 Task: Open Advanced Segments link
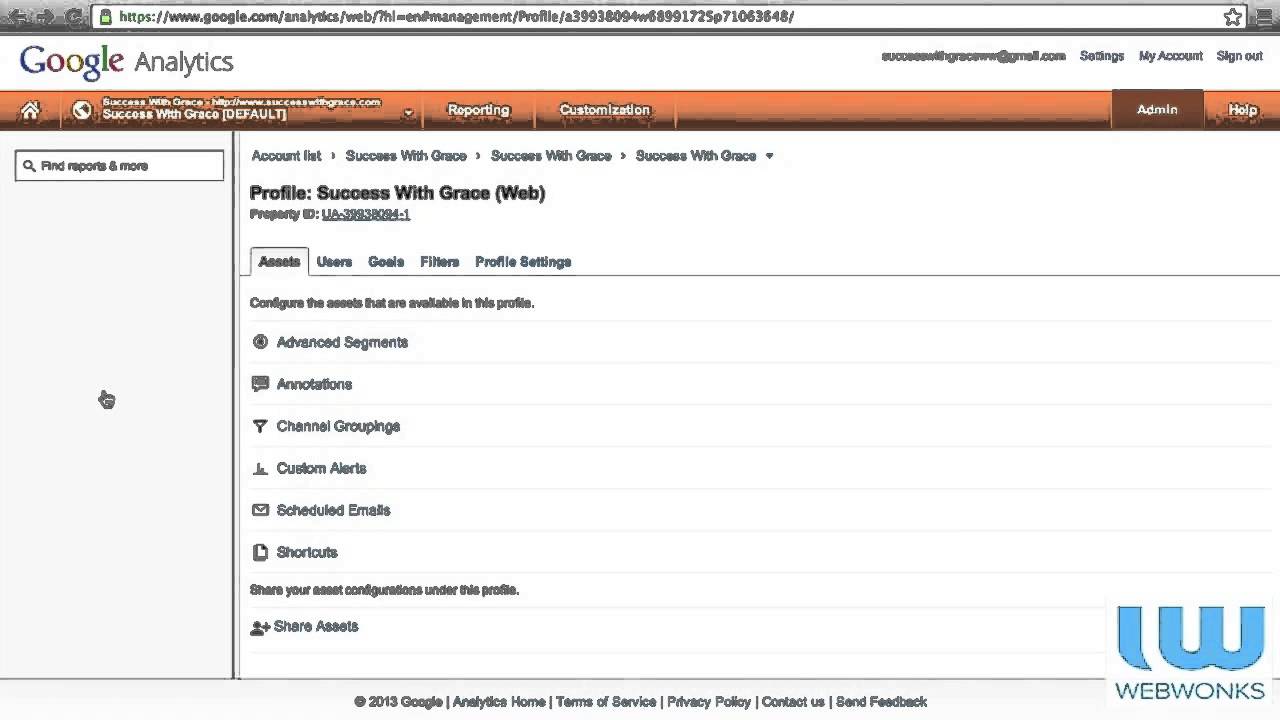coord(342,342)
